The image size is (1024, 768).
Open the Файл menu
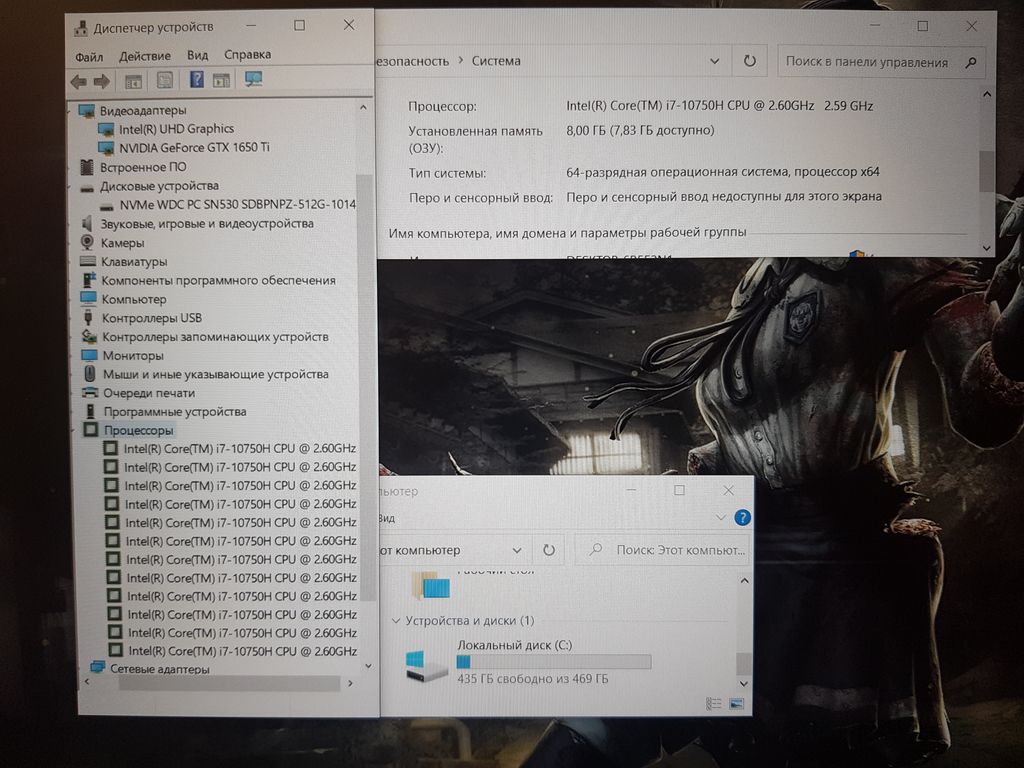(x=89, y=57)
